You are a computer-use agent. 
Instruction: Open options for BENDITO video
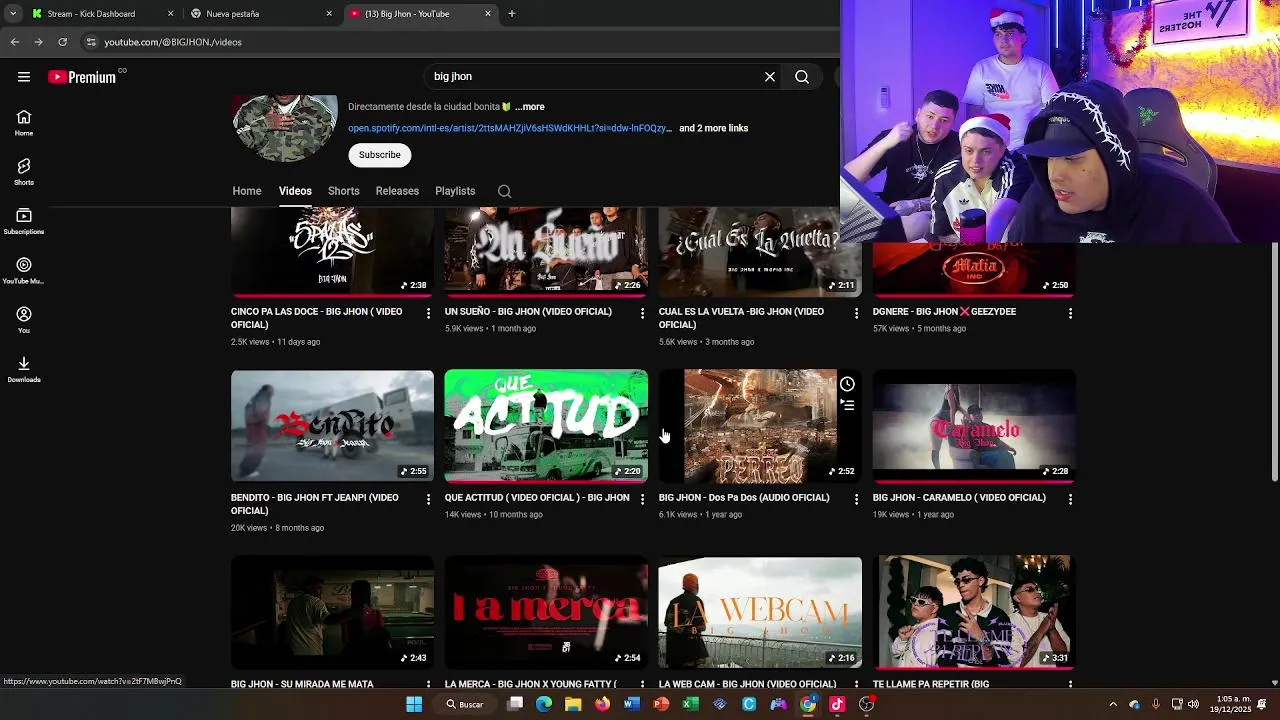(429, 499)
